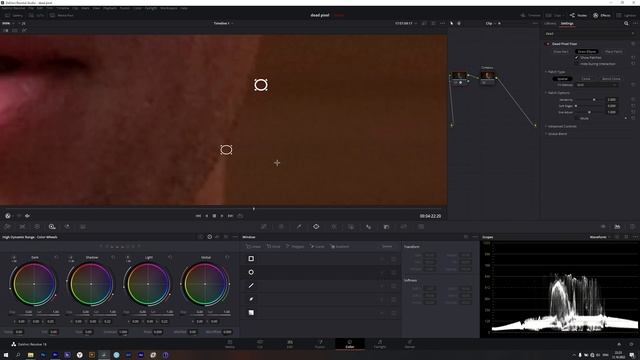640x360 pixels.
Task: Add a Linear window
Action: point(253,246)
